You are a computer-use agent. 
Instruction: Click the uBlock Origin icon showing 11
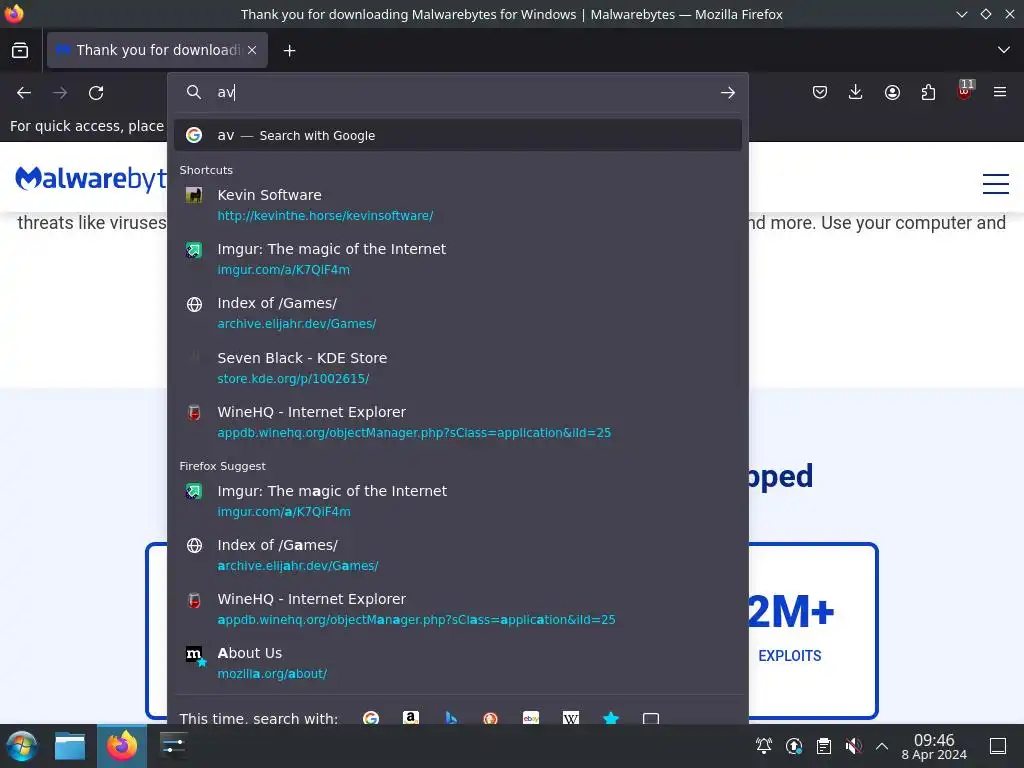(x=965, y=91)
